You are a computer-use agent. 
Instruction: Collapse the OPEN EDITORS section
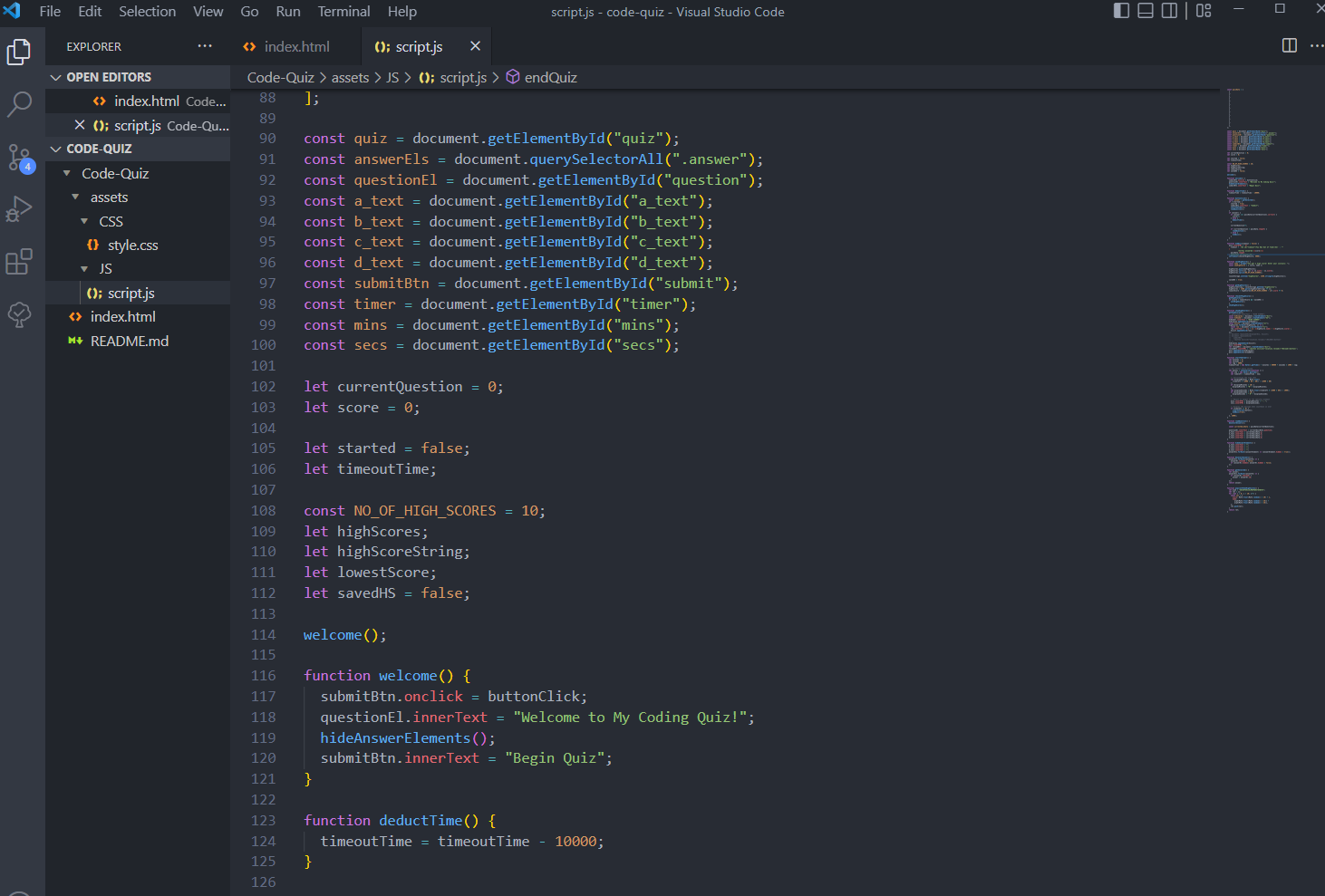coord(55,77)
